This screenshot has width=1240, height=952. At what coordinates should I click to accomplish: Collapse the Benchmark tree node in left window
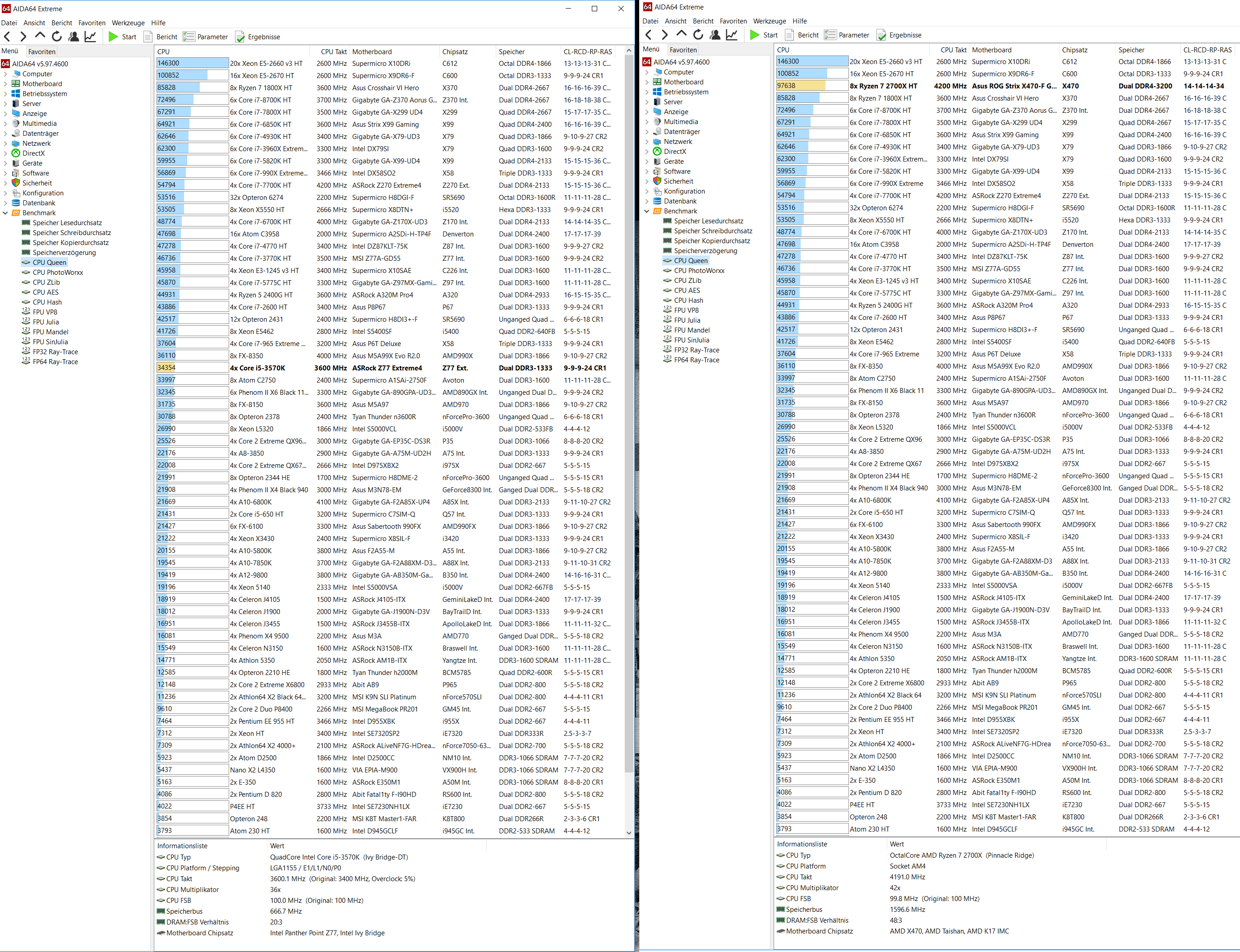coord(6,213)
